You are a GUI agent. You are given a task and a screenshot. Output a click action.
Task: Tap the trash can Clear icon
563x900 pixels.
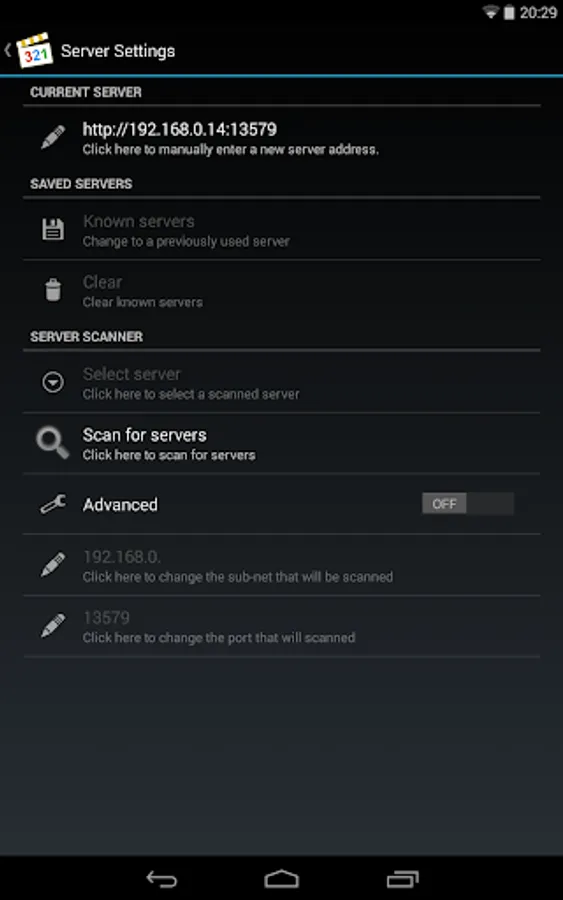click(x=53, y=290)
